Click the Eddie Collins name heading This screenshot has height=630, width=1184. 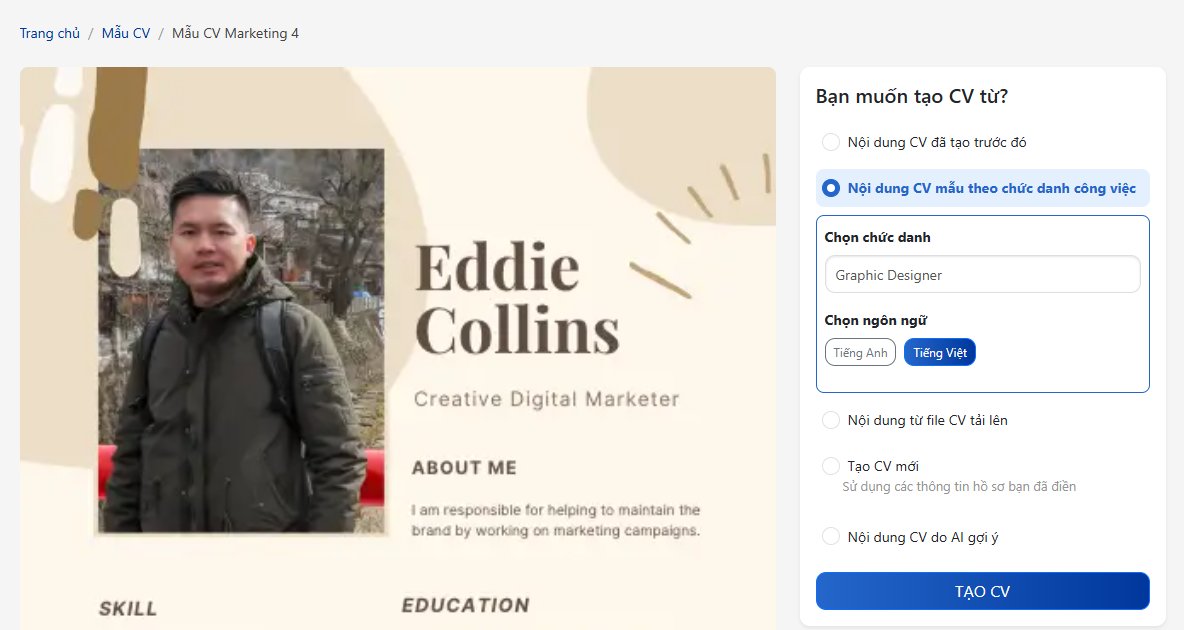pos(516,298)
